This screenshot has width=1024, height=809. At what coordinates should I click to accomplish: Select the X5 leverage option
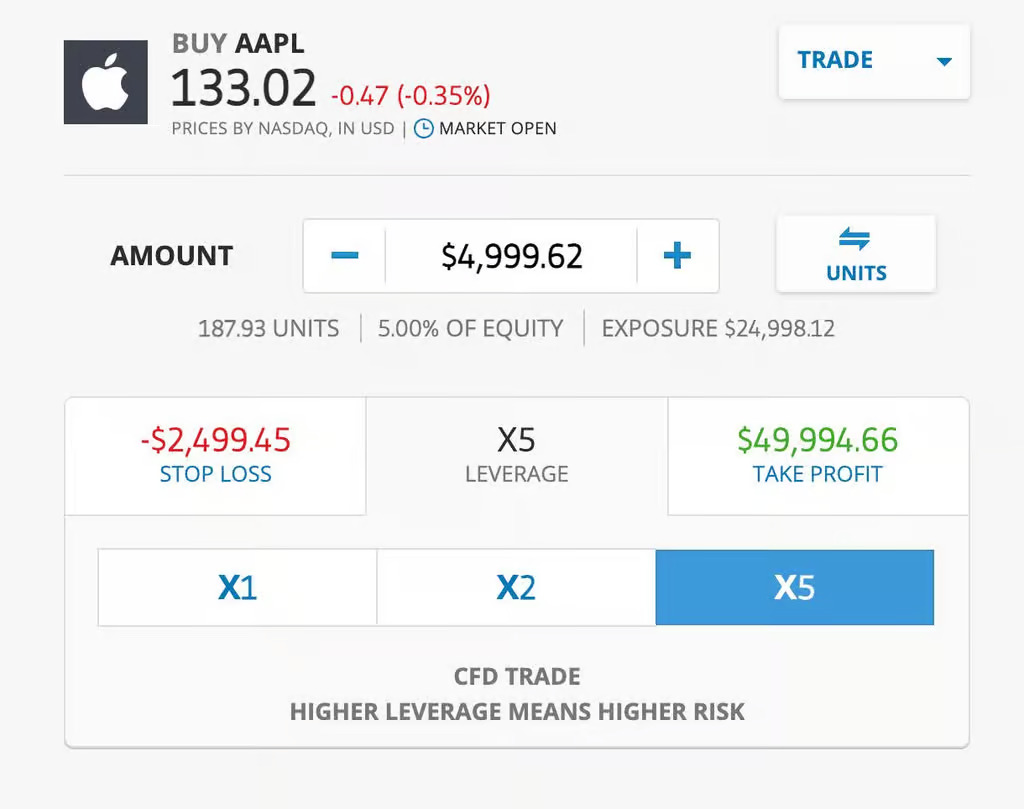(x=794, y=587)
